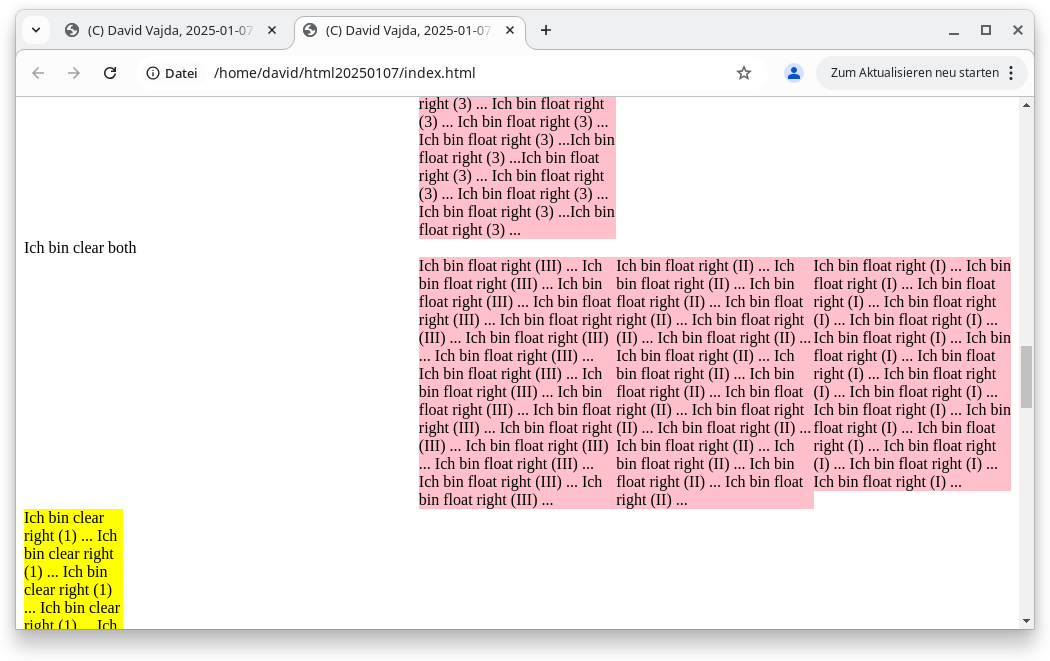This screenshot has width=1050, height=661.
Task: Open a new tab with the plus icon
Action: 545,30
